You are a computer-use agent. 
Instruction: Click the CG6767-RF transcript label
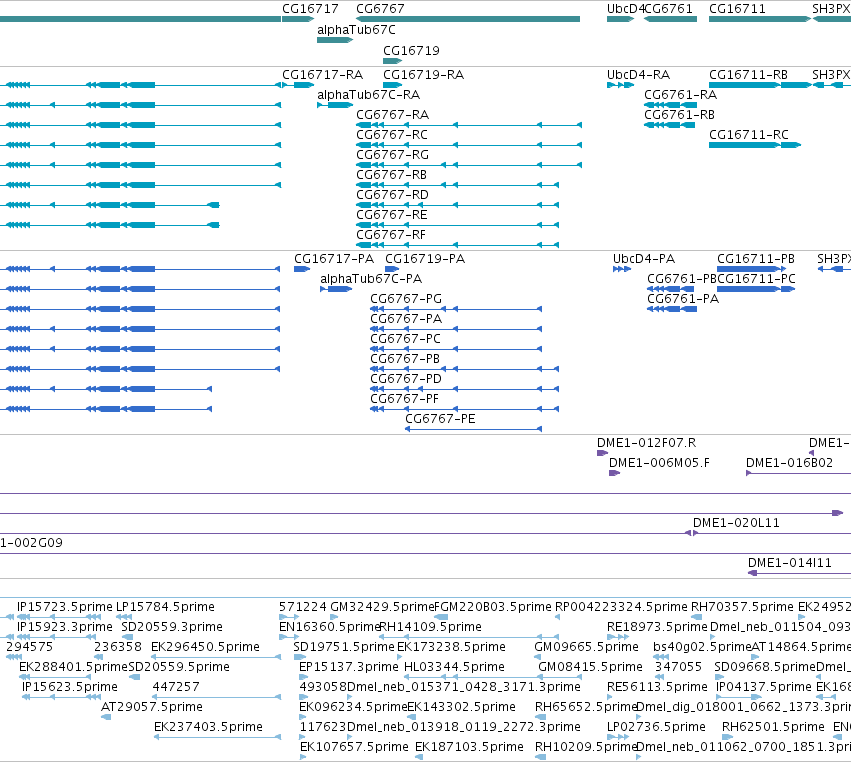coord(391,234)
